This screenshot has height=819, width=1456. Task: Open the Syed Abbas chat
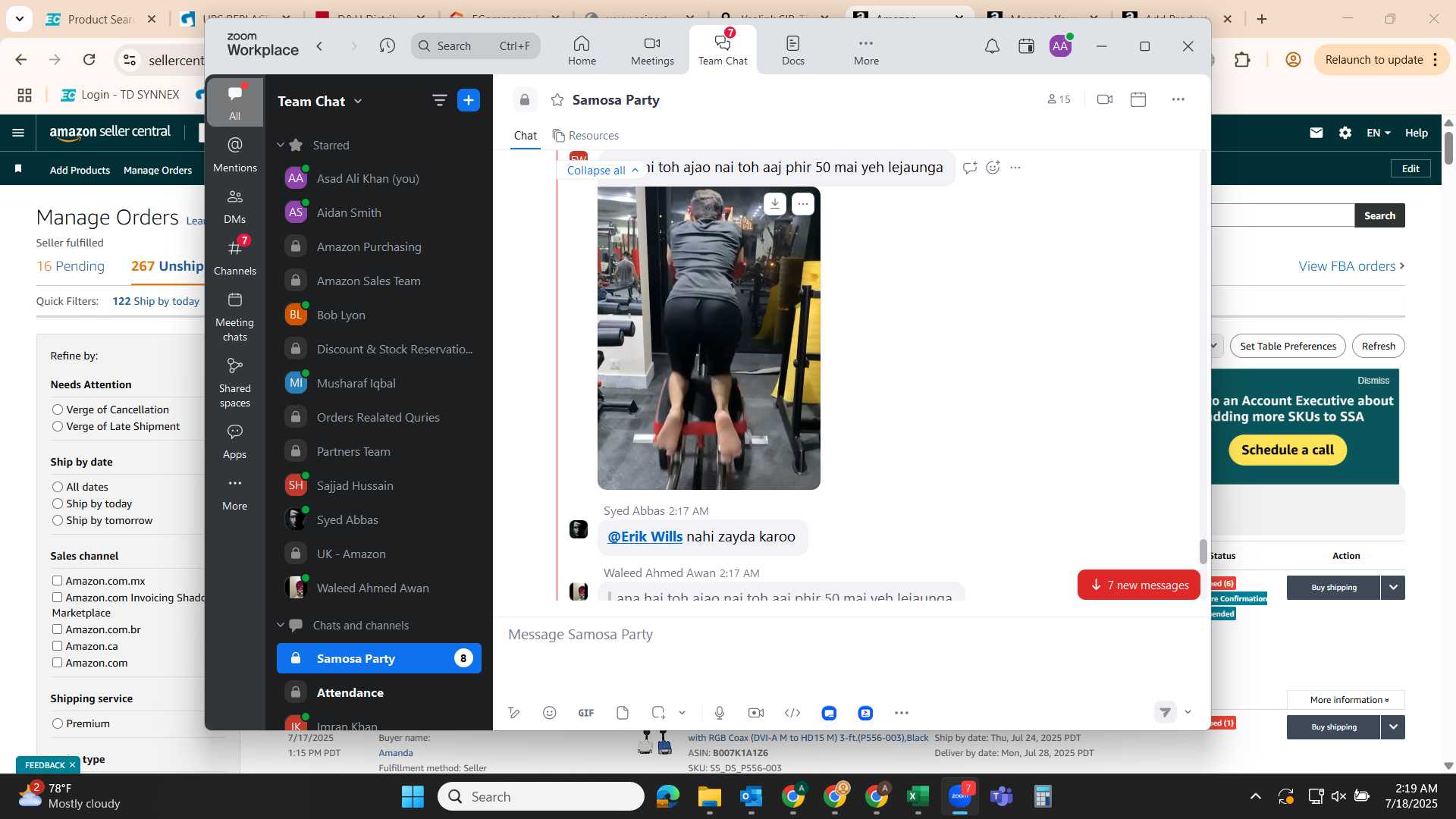tap(379, 519)
